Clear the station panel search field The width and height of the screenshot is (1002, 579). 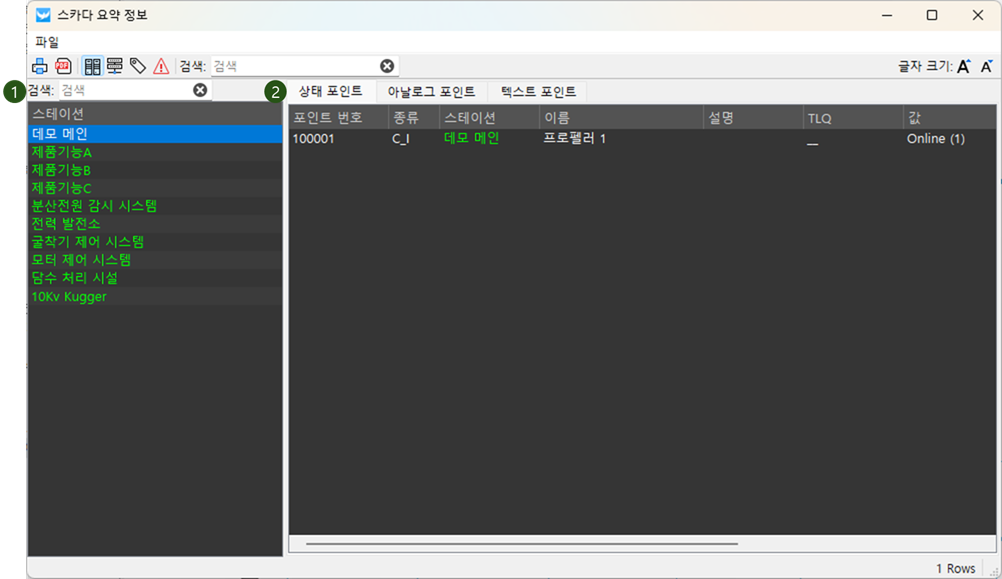(x=200, y=90)
